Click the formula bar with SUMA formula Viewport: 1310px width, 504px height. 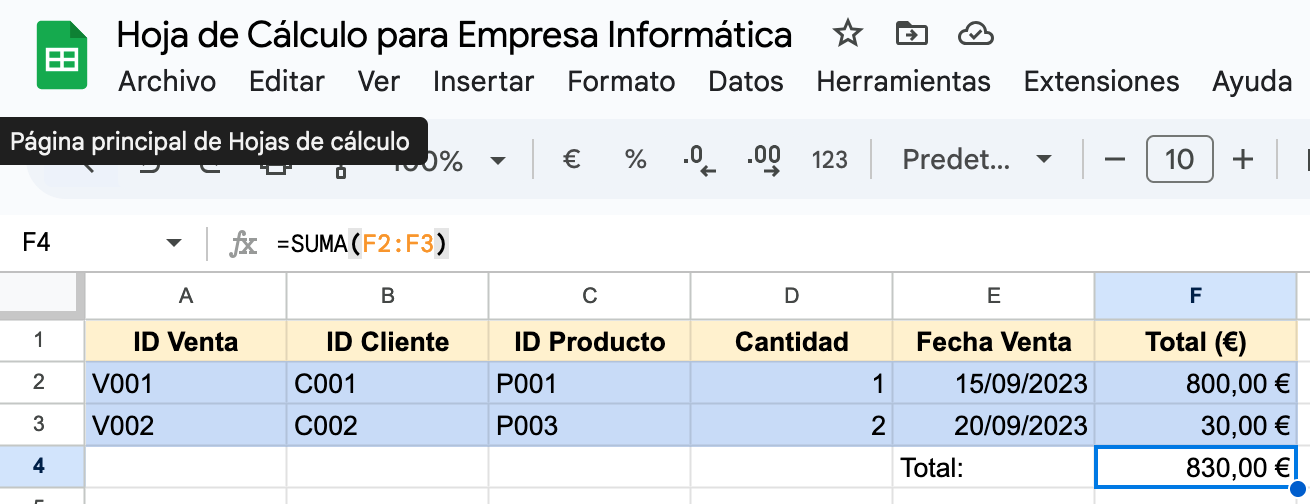[700, 243]
